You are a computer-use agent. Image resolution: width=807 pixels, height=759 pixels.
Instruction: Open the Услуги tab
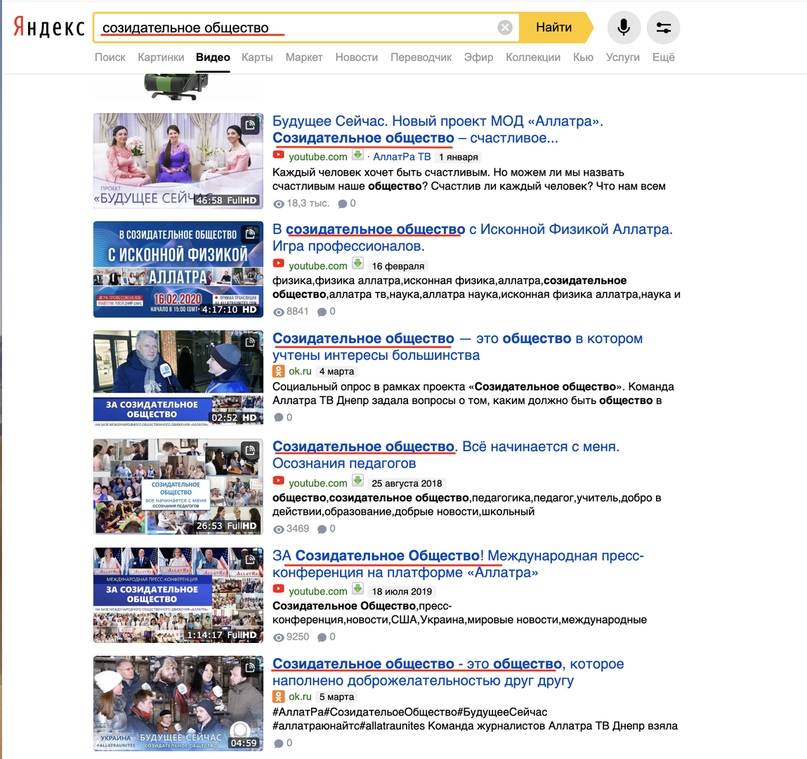coord(622,57)
